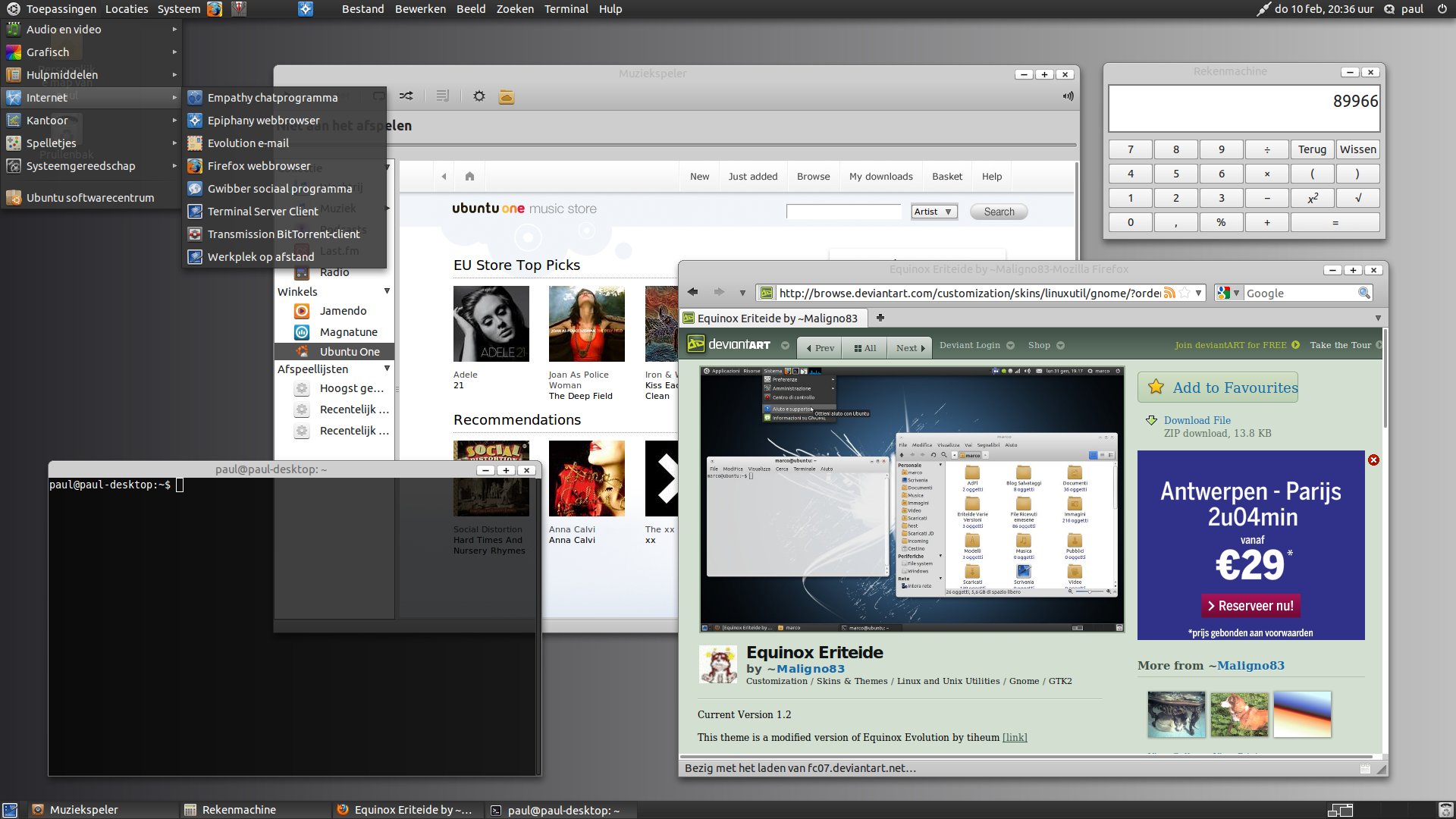Open the Artist search type dropdown
Viewport: 1456px width, 819px height.
[x=934, y=212]
